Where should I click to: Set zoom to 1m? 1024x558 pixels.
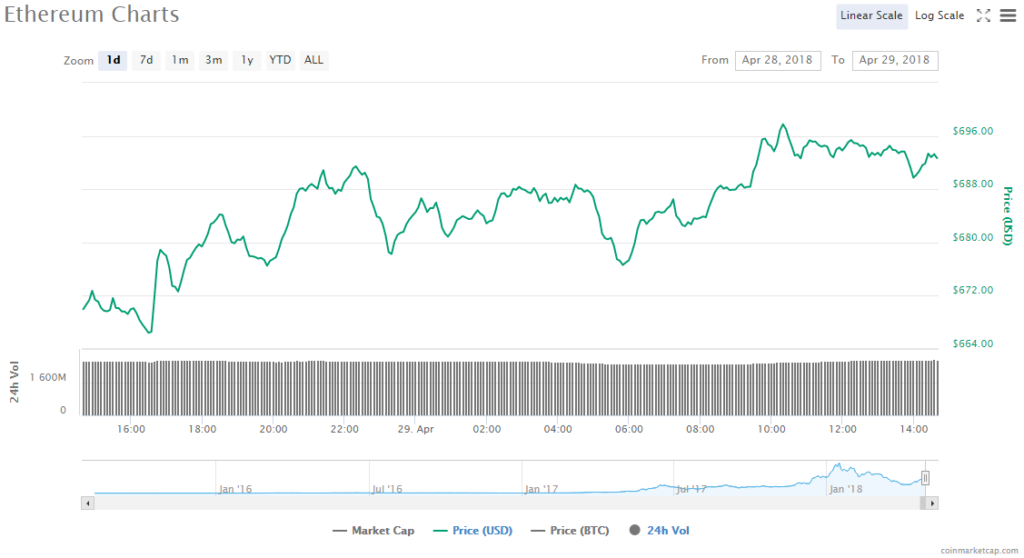click(180, 60)
